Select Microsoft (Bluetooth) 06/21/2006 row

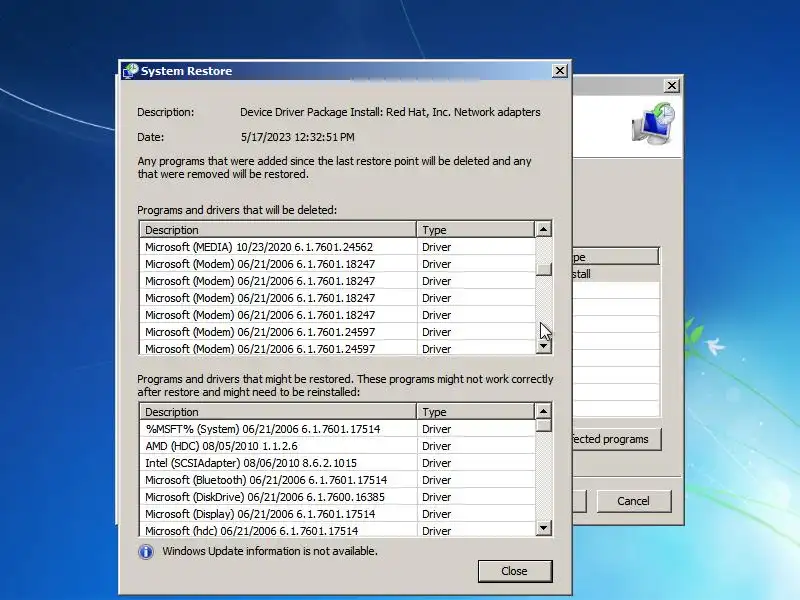pyautogui.click(x=337, y=480)
